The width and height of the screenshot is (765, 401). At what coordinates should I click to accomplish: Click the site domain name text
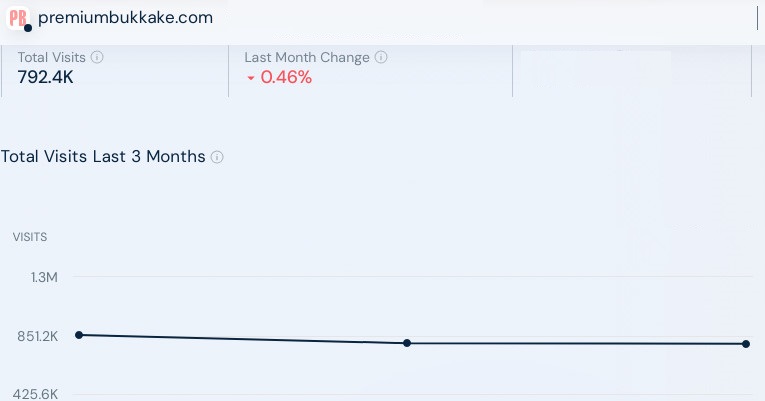pyautogui.click(x=125, y=18)
